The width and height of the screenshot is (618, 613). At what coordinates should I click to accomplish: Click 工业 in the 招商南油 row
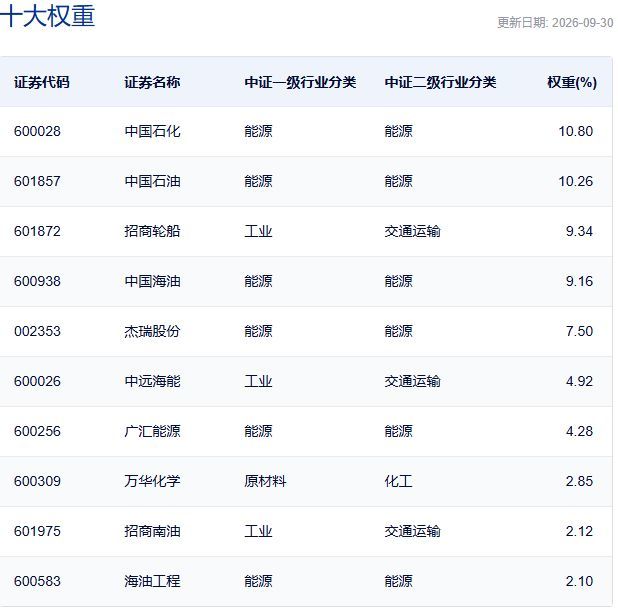[258, 531]
